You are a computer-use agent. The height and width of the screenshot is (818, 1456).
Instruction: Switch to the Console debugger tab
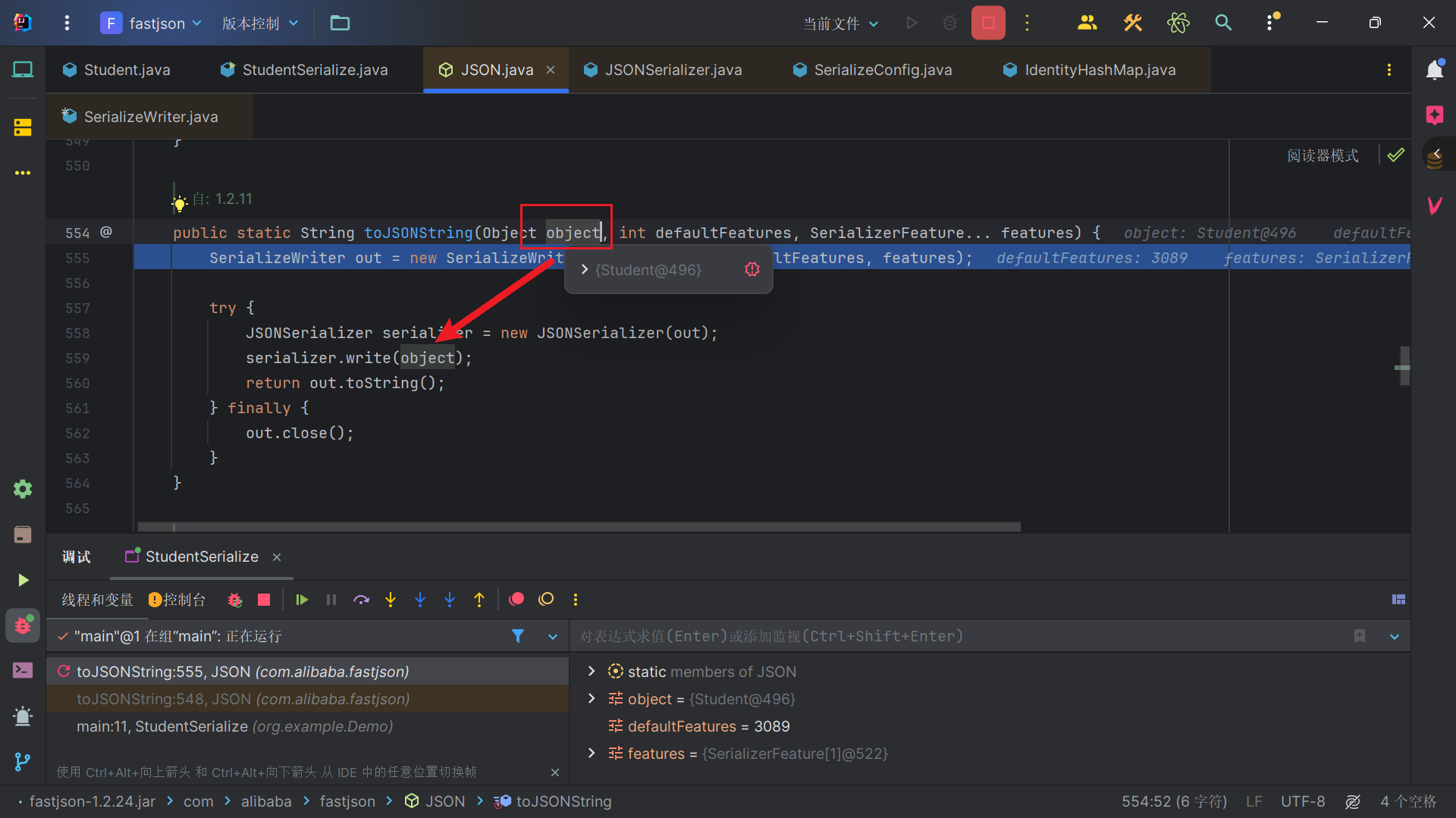tap(177, 600)
